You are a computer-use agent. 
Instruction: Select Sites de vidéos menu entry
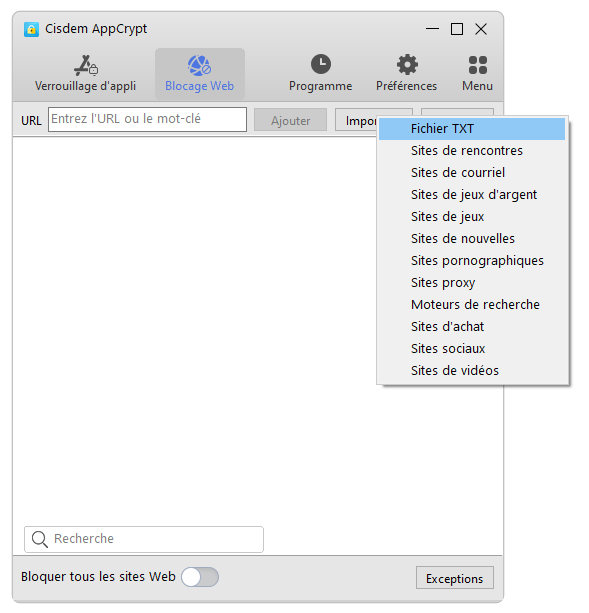[x=472, y=370]
